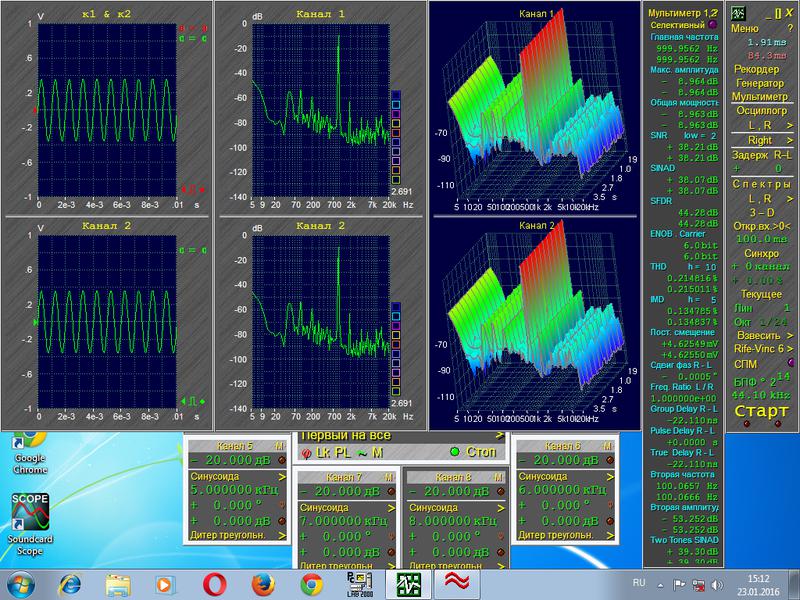
Task: Click the Стоп button in generator panel
Action: pyautogui.click(x=480, y=452)
